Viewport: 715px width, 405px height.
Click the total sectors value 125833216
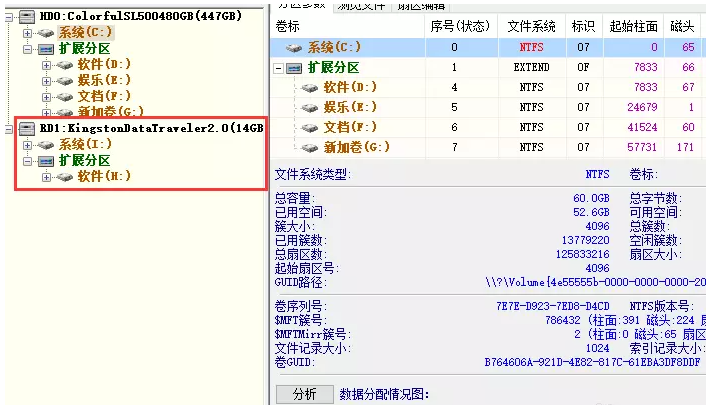pos(582,254)
